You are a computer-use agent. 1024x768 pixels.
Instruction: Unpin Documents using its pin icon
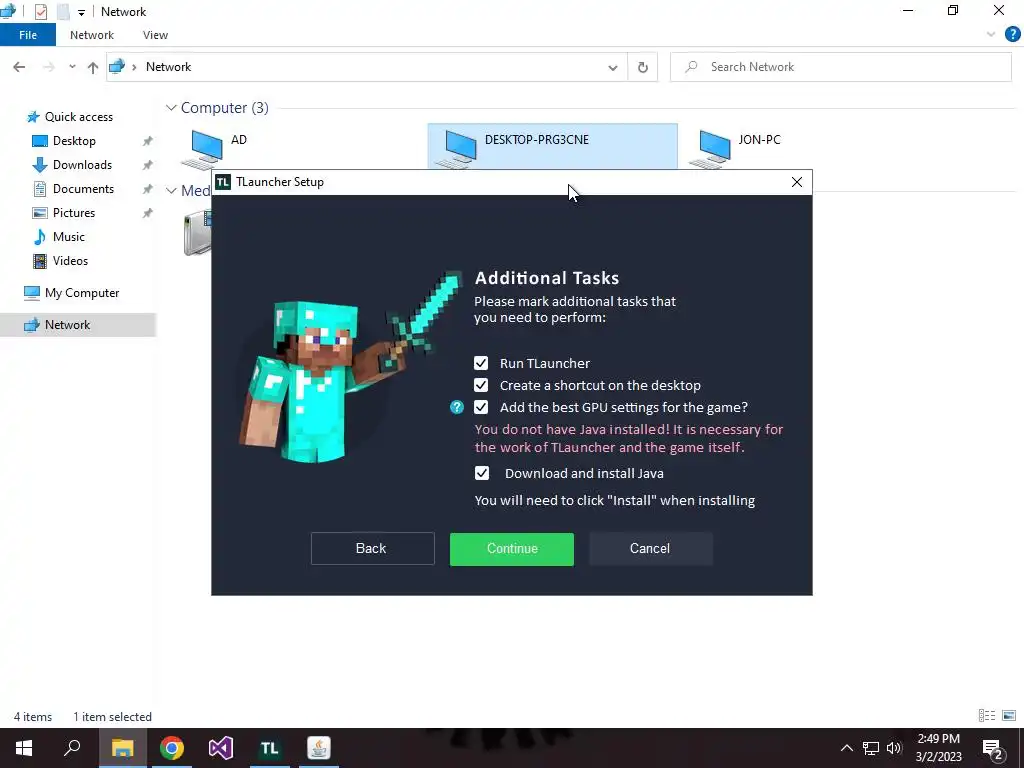(148, 189)
